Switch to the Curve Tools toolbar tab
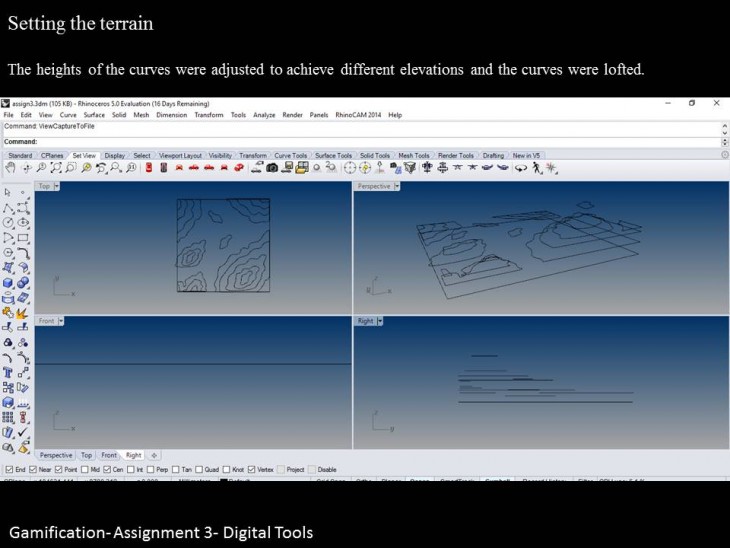The height and width of the screenshot is (548, 730). (x=291, y=155)
